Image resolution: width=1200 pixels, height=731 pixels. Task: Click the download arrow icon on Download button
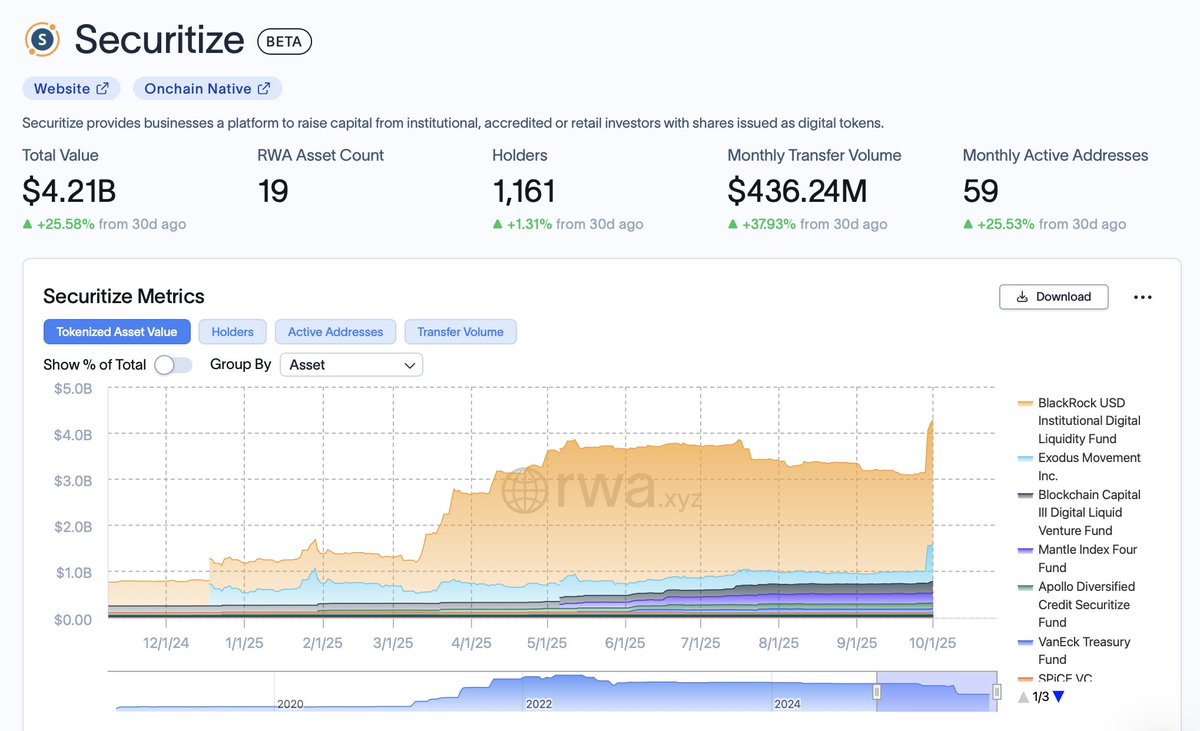(1023, 297)
